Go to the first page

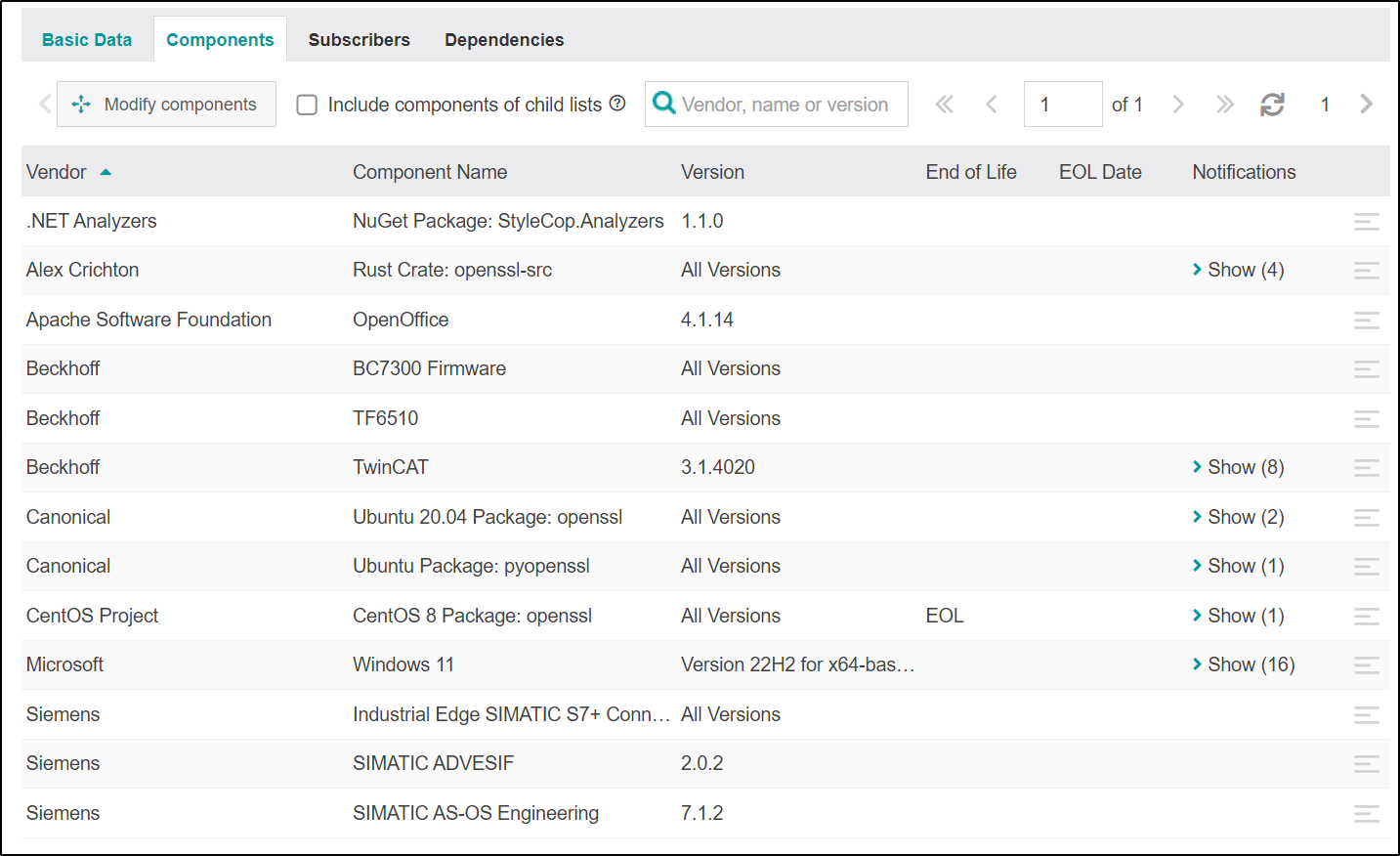pos(944,105)
